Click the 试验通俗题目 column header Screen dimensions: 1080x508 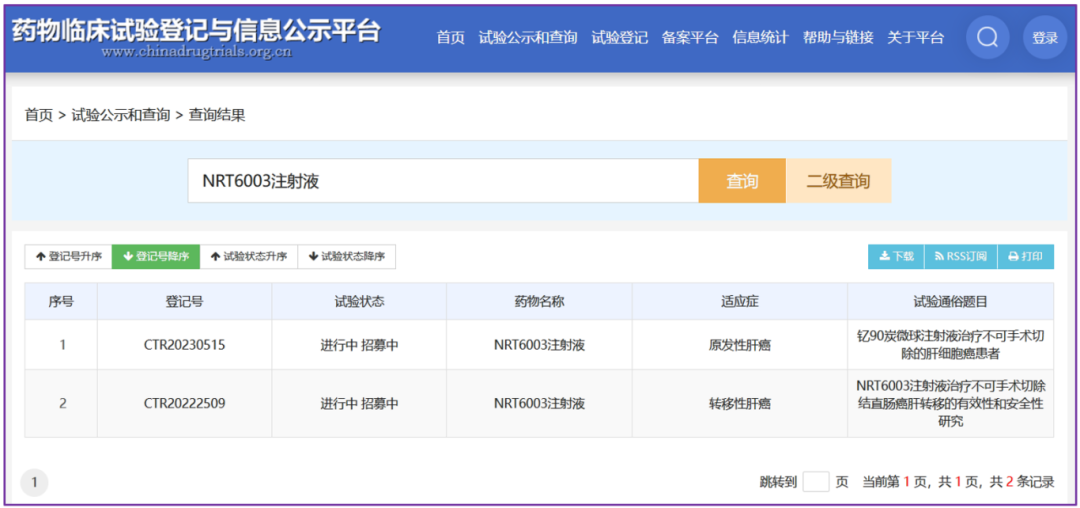951,301
